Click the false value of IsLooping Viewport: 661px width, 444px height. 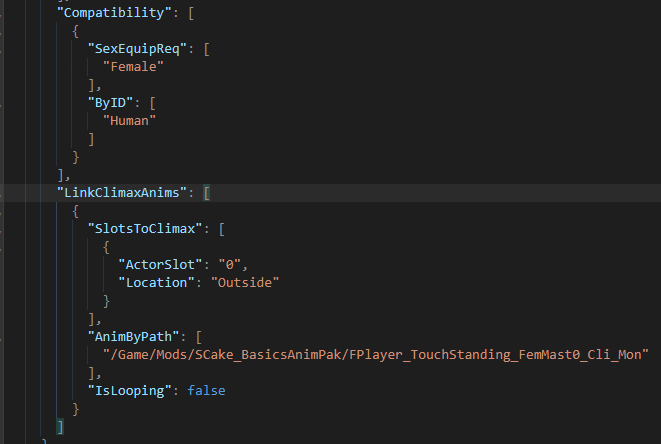208,390
